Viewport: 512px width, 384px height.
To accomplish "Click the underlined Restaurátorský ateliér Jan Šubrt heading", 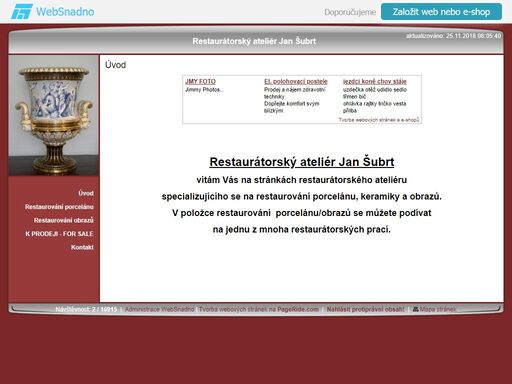I will point(302,162).
